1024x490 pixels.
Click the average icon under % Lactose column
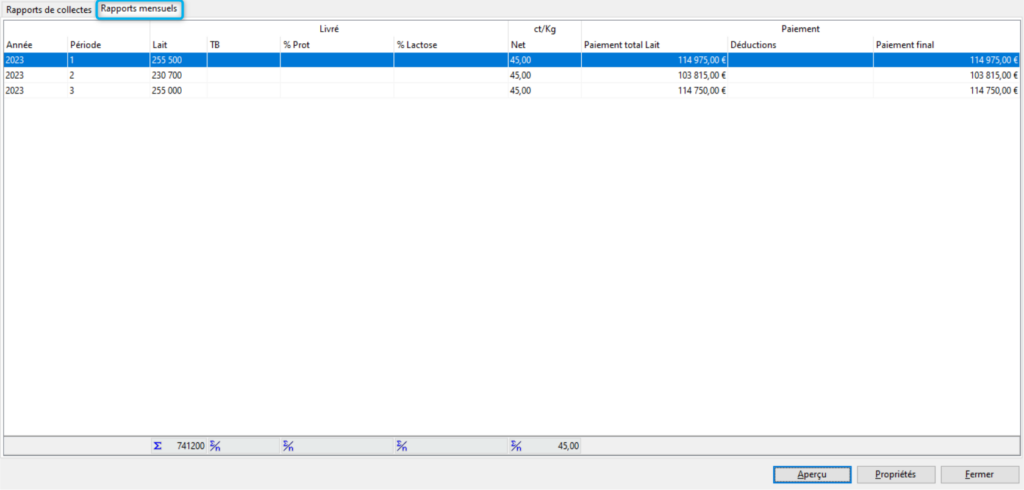(402, 446)
